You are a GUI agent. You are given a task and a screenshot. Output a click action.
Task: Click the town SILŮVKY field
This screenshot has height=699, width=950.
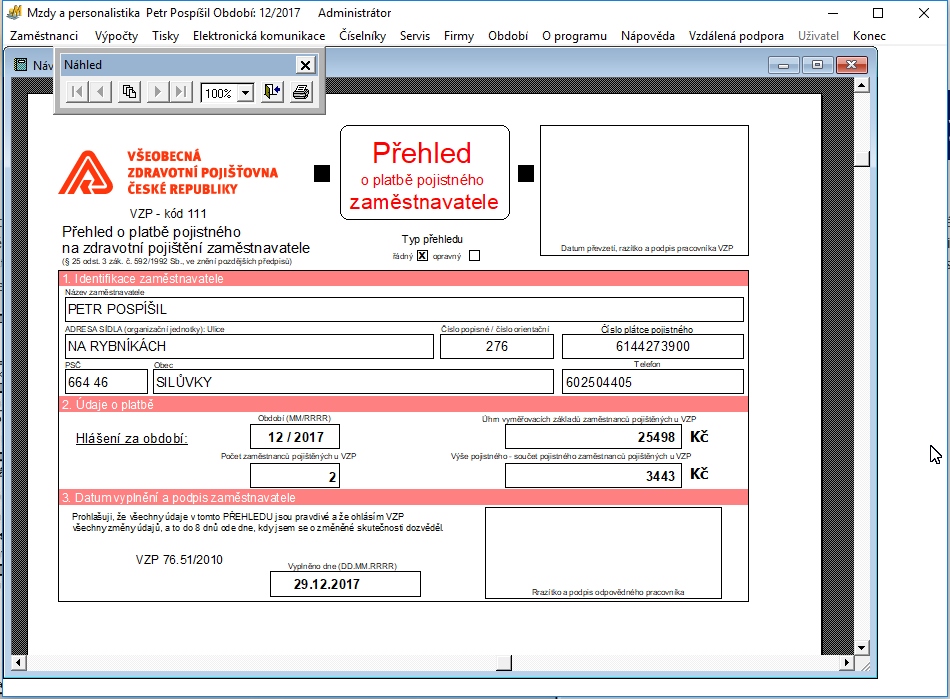353,382
